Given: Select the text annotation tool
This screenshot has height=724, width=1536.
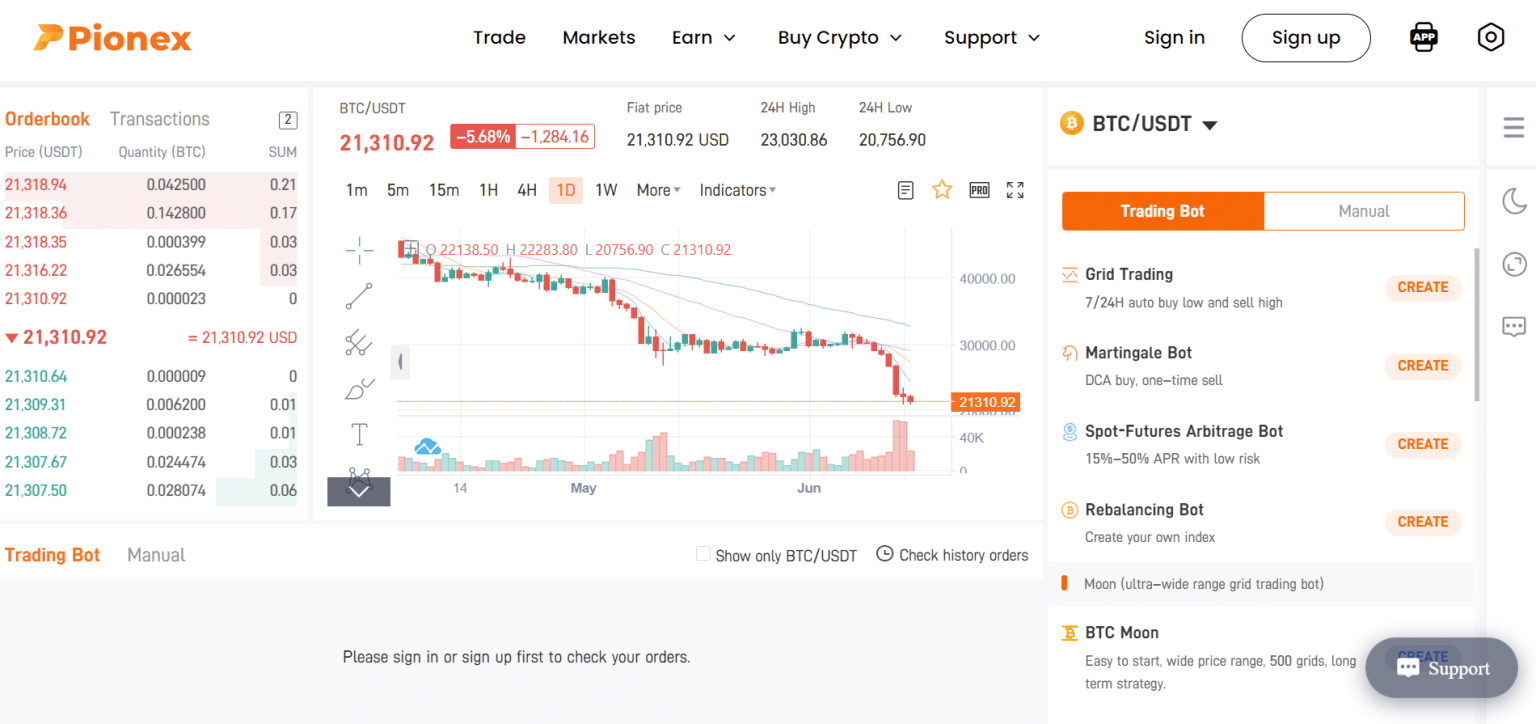Looking at the screenshot, I should coord(358,433).
